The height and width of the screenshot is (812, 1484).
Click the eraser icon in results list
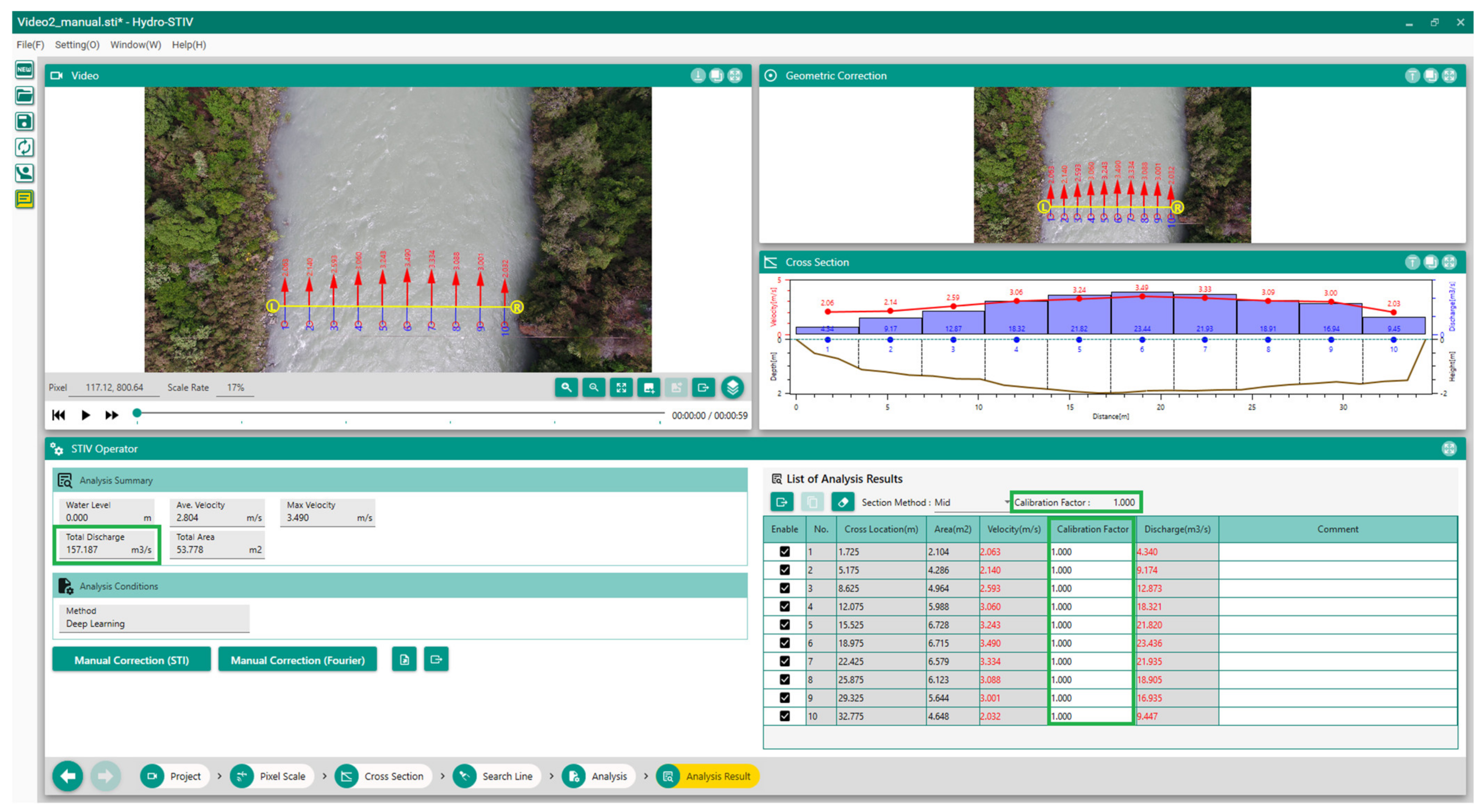point(842,502)
